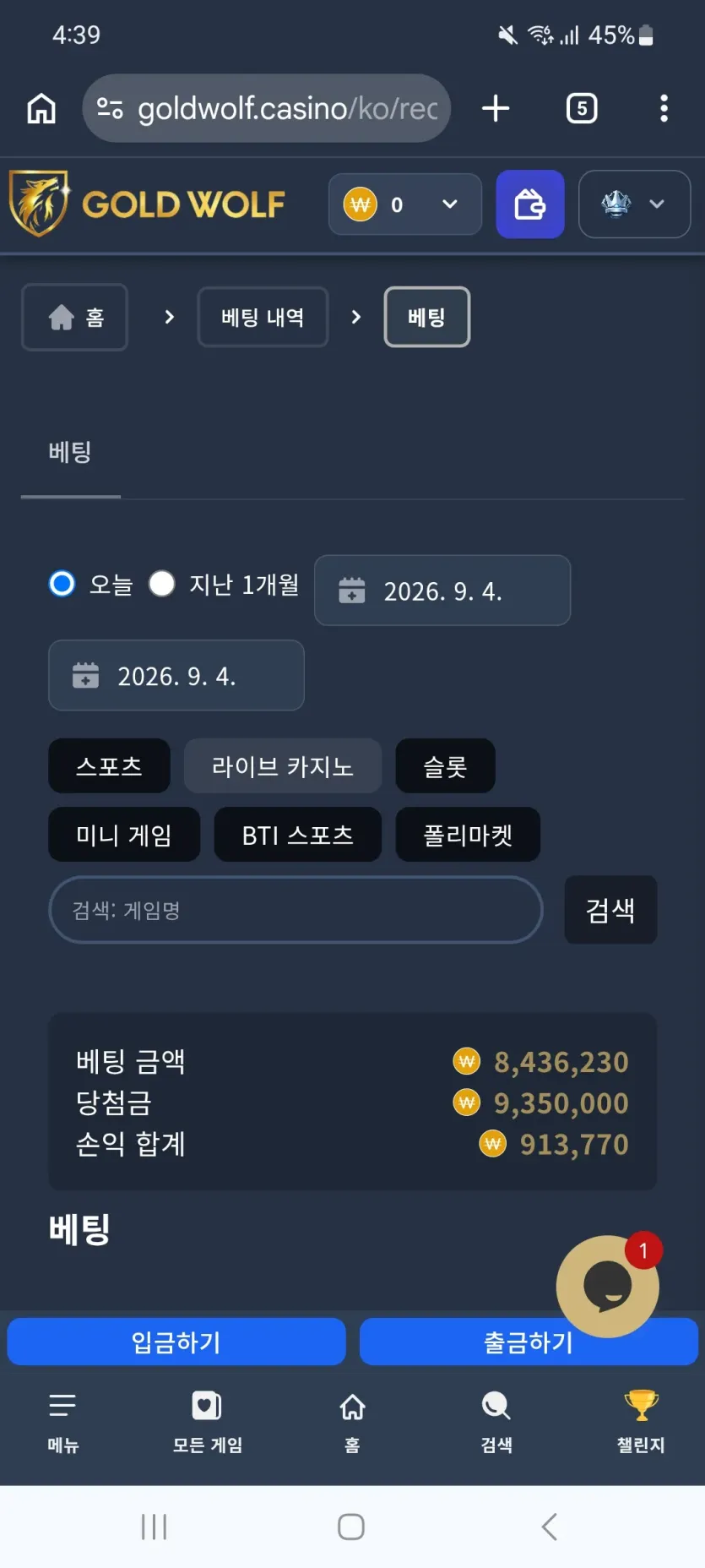The image size is (705, 1568).
Task: Open the browser tab switcher showing 5
Action: pos(582,108)
